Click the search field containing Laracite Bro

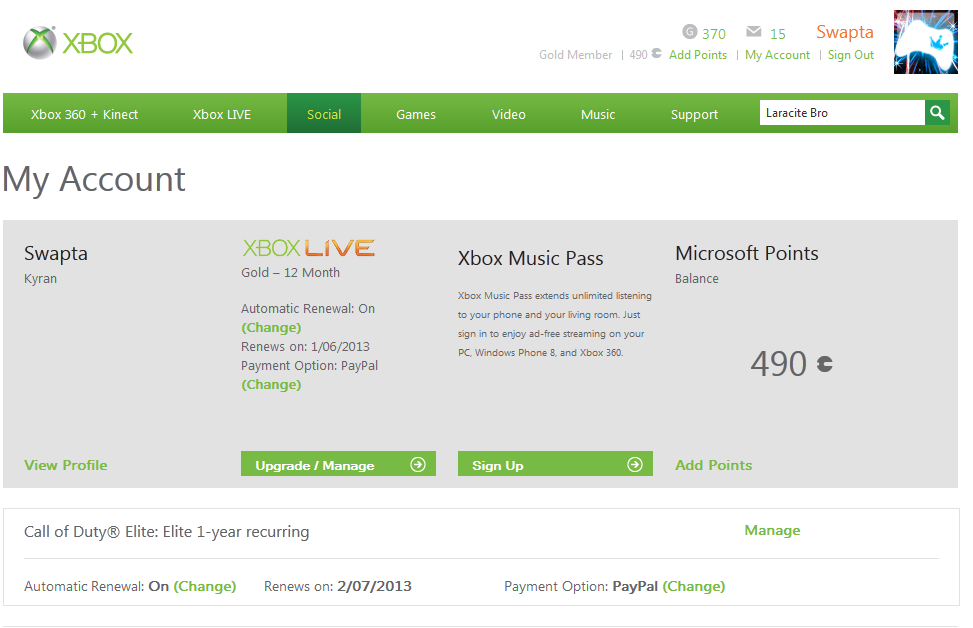click(842, 113)
